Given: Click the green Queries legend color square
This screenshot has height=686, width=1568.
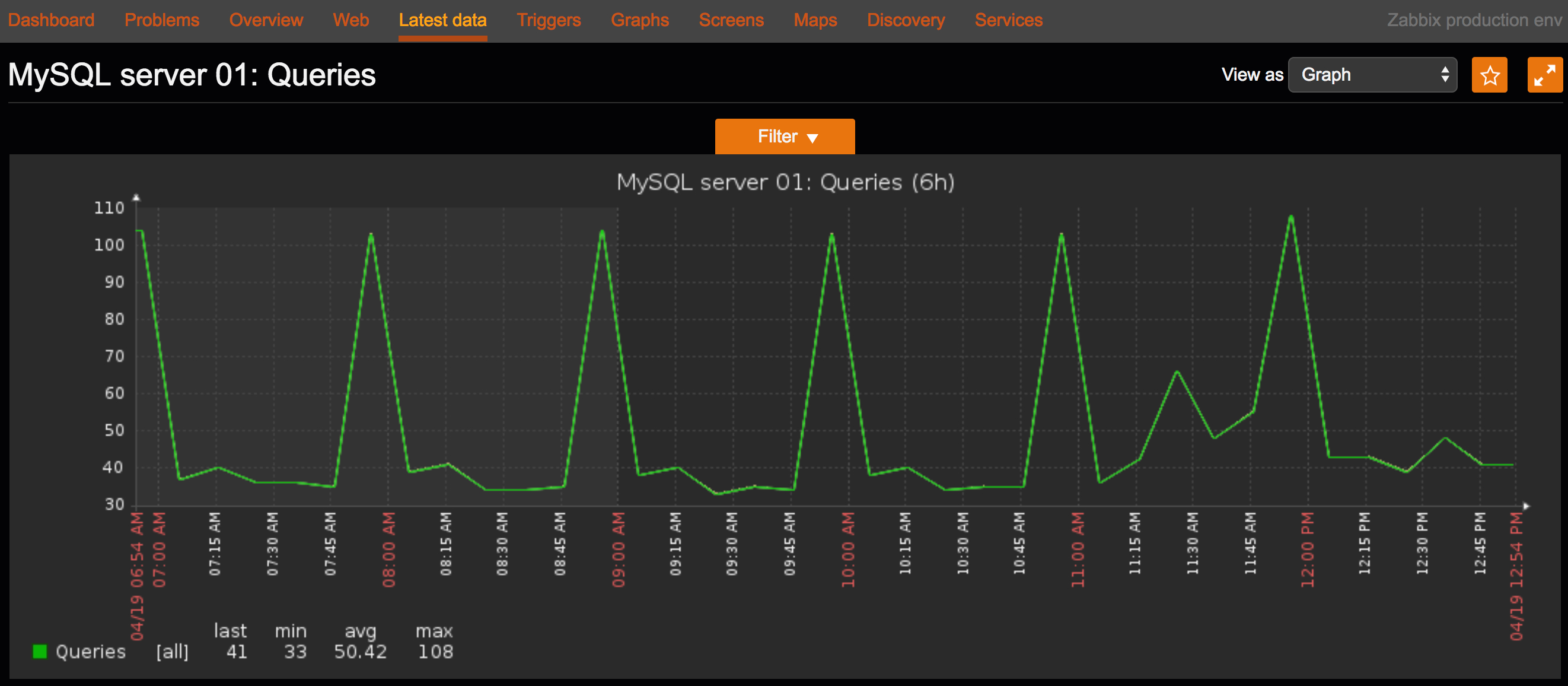Looking at the screenshot, I should pyautogui.click(x=40, y=651).
